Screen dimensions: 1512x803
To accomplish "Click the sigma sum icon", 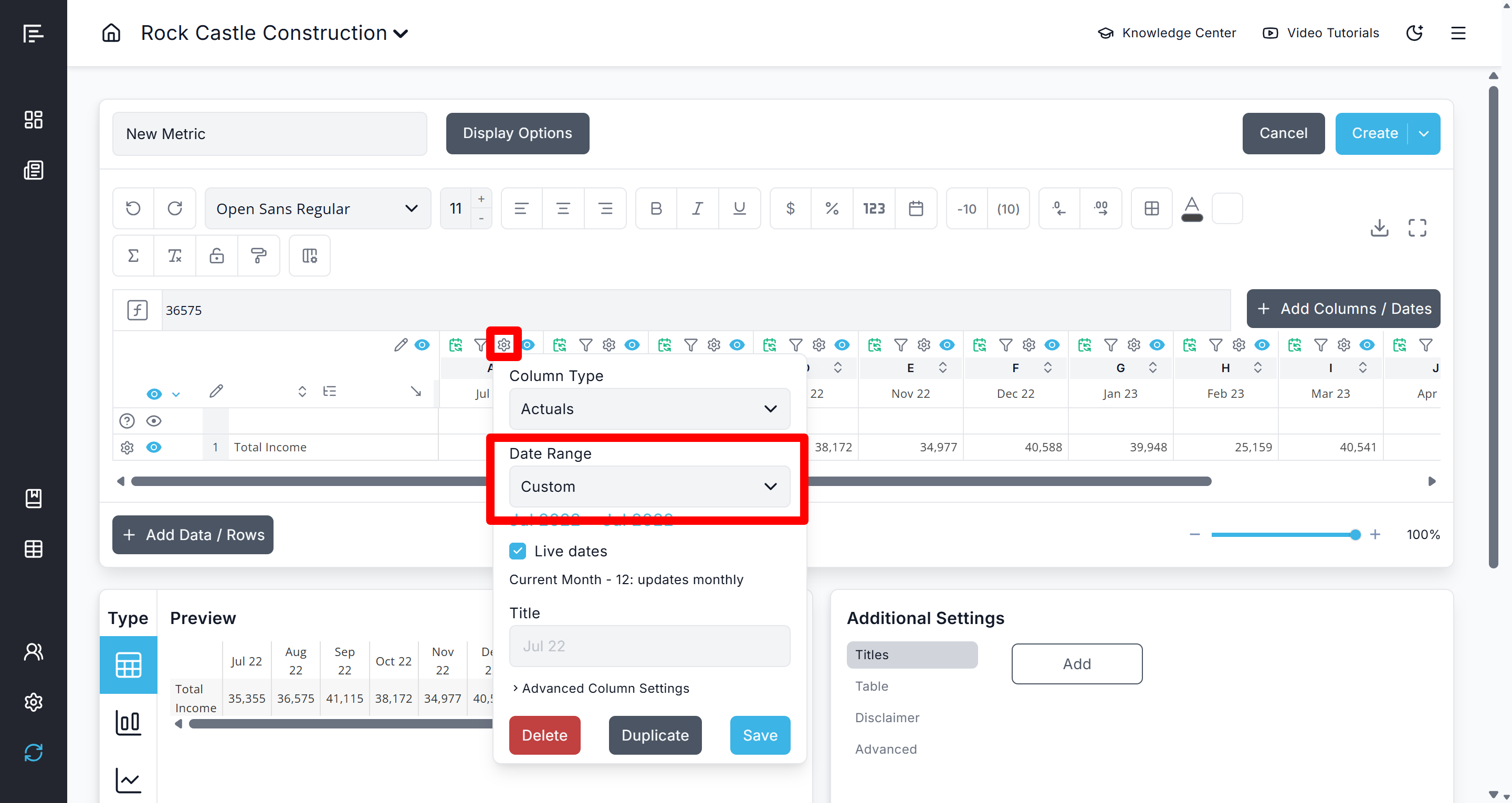I will click(133, 256).
